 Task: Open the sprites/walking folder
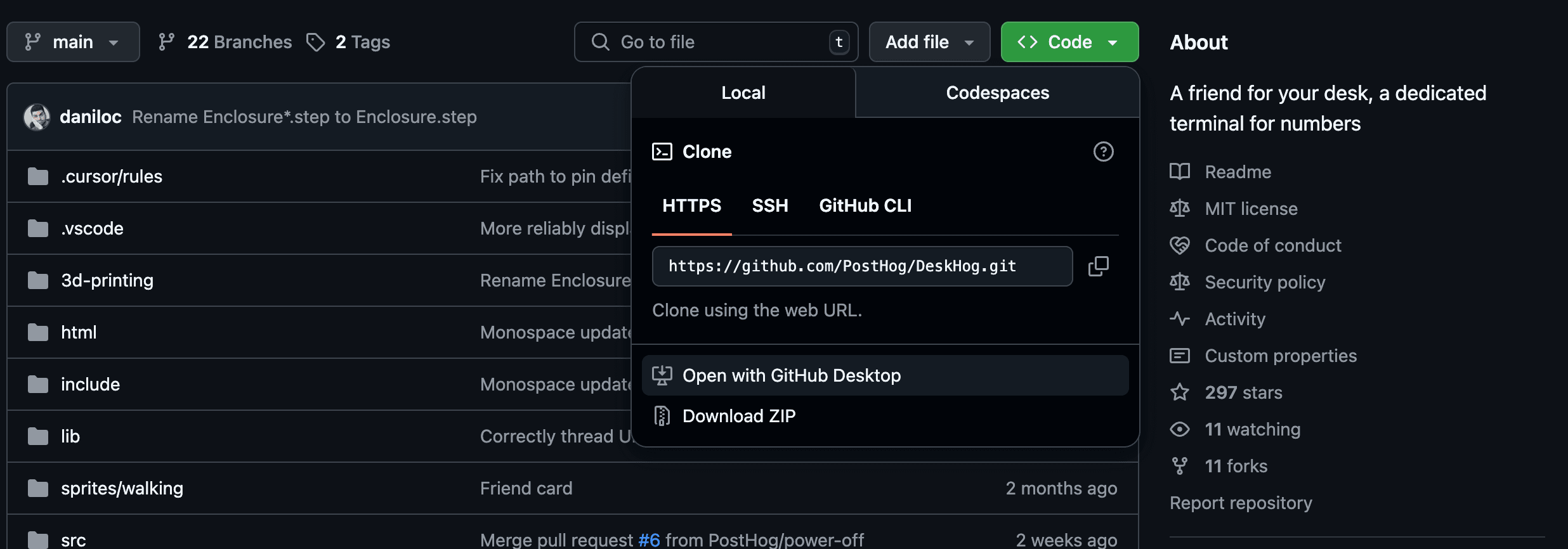click(122, 488)
